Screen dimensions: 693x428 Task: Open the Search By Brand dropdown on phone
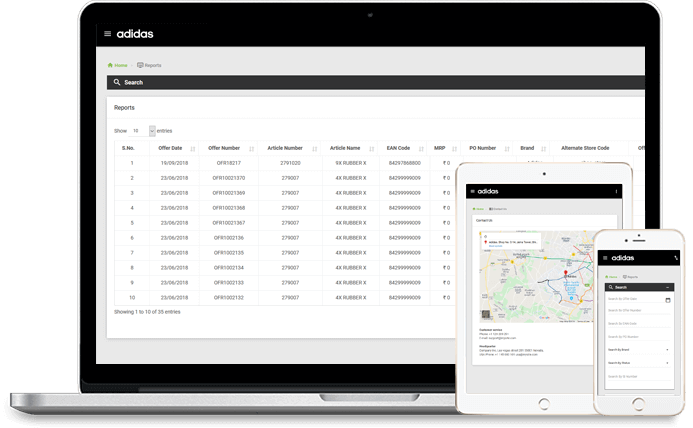click(638, 350)
